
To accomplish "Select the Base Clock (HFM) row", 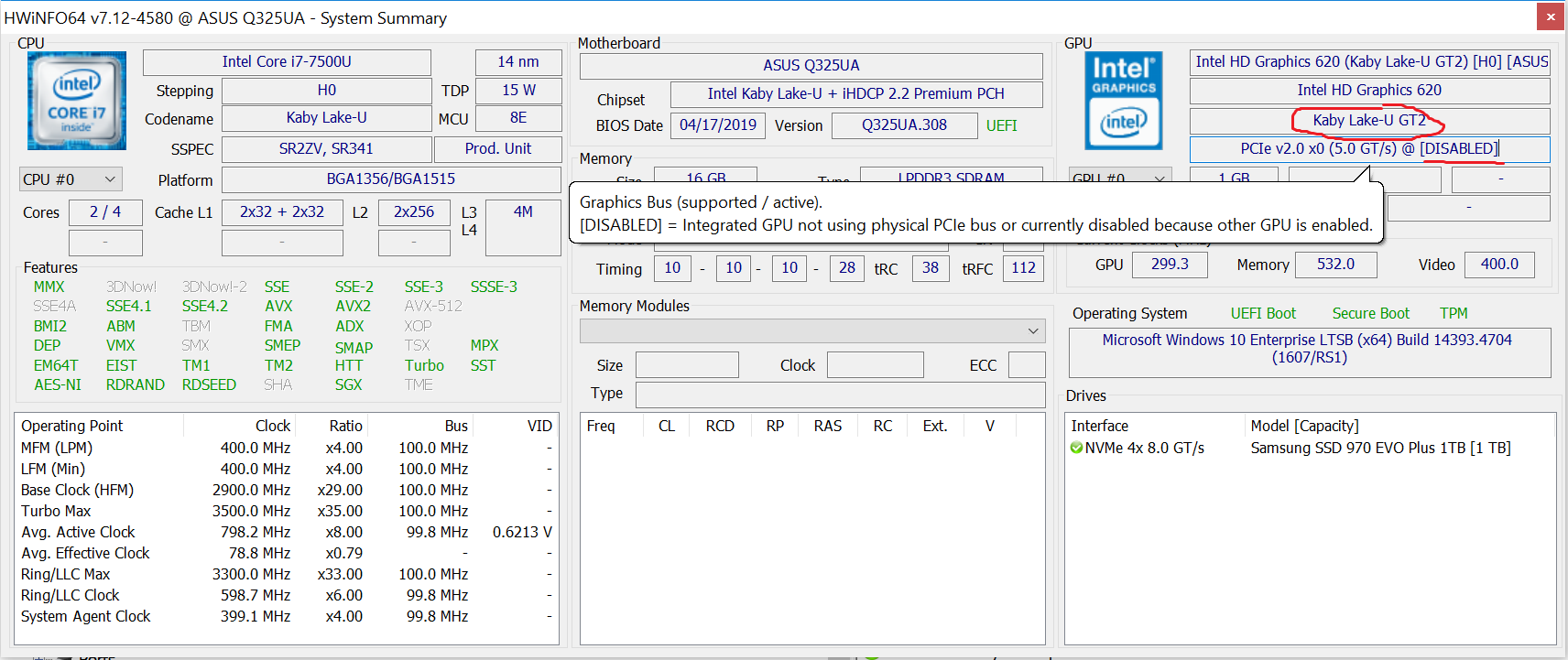I will pyautogui.click(x=287, y=491).
